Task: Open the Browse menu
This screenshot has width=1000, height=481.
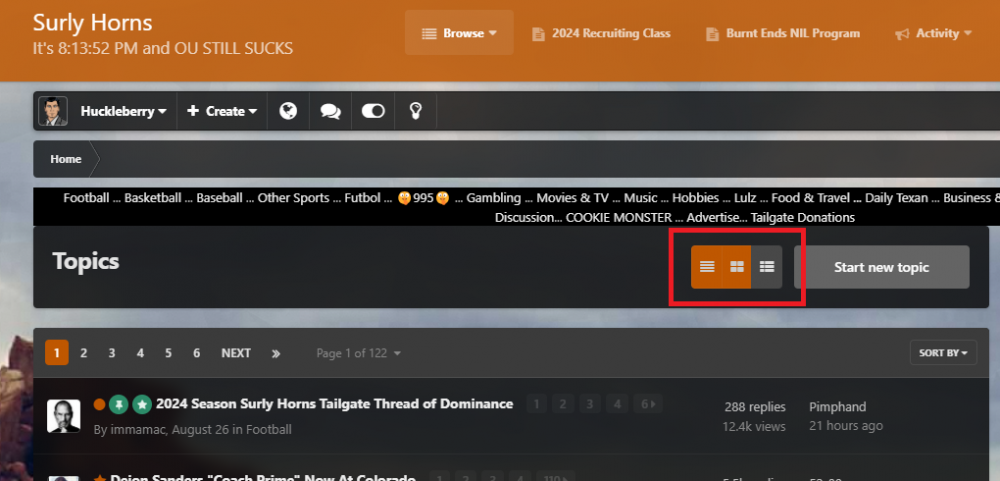Action: click(x=459, y=33)
